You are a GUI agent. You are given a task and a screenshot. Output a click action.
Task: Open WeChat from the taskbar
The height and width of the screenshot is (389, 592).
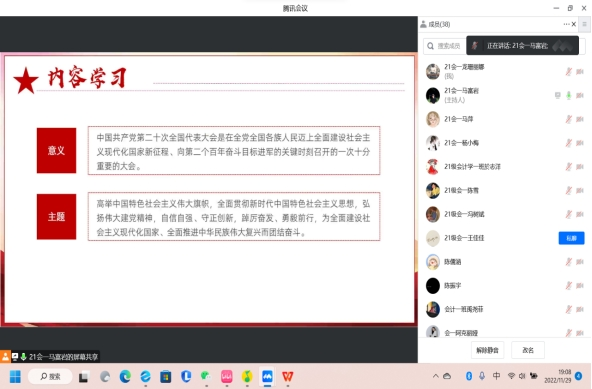[x=206, y=377]
